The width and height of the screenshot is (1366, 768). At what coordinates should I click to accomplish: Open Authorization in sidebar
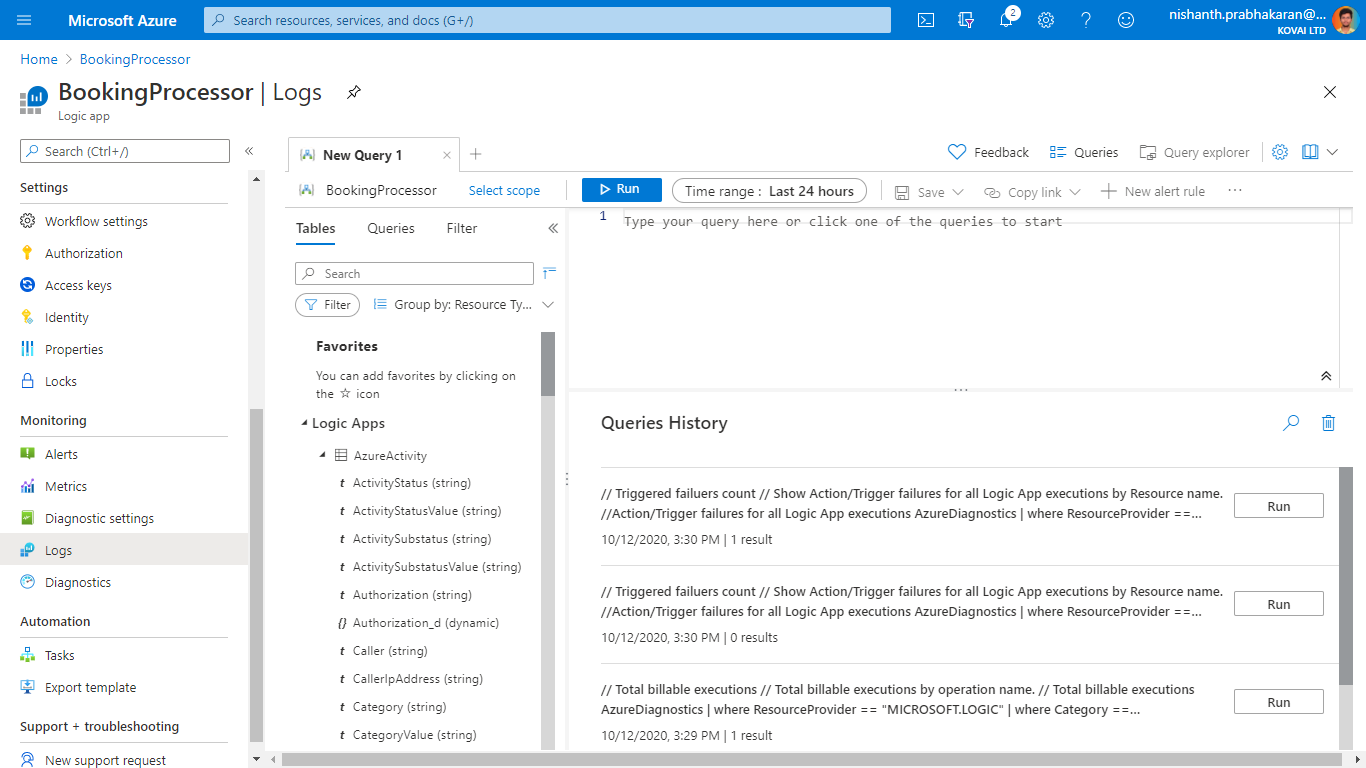coord(84,253)
